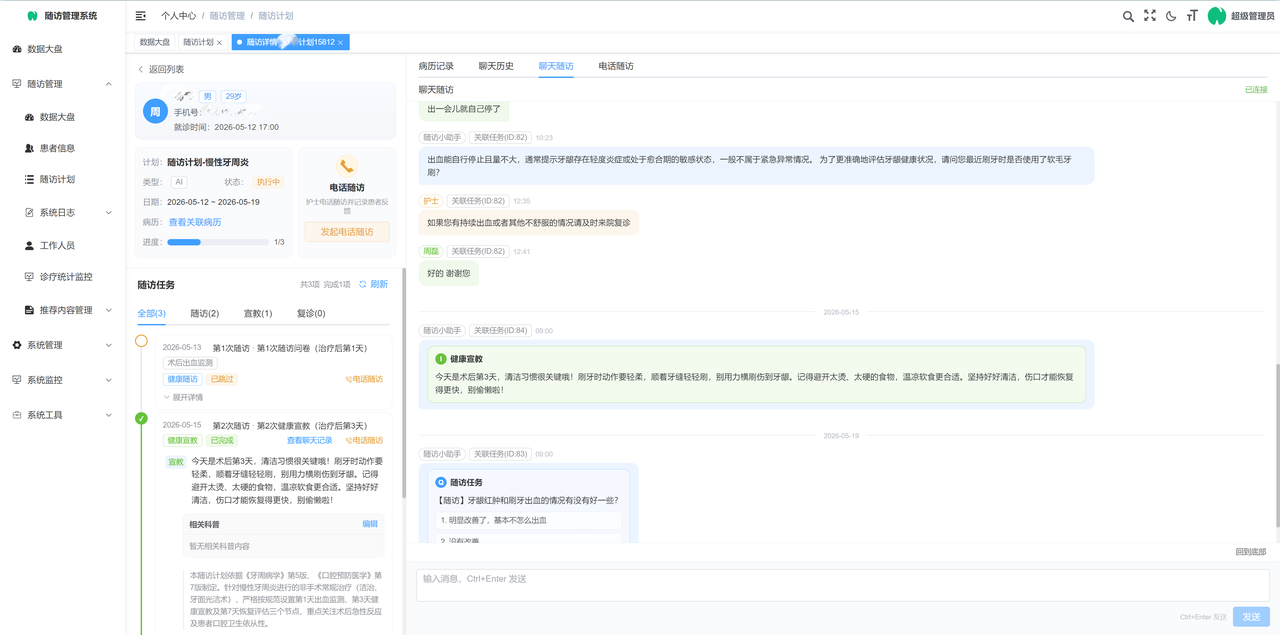Click the 随访管理系统 logo icon
The image size is (1280, 635).
[x=32, y=16]
